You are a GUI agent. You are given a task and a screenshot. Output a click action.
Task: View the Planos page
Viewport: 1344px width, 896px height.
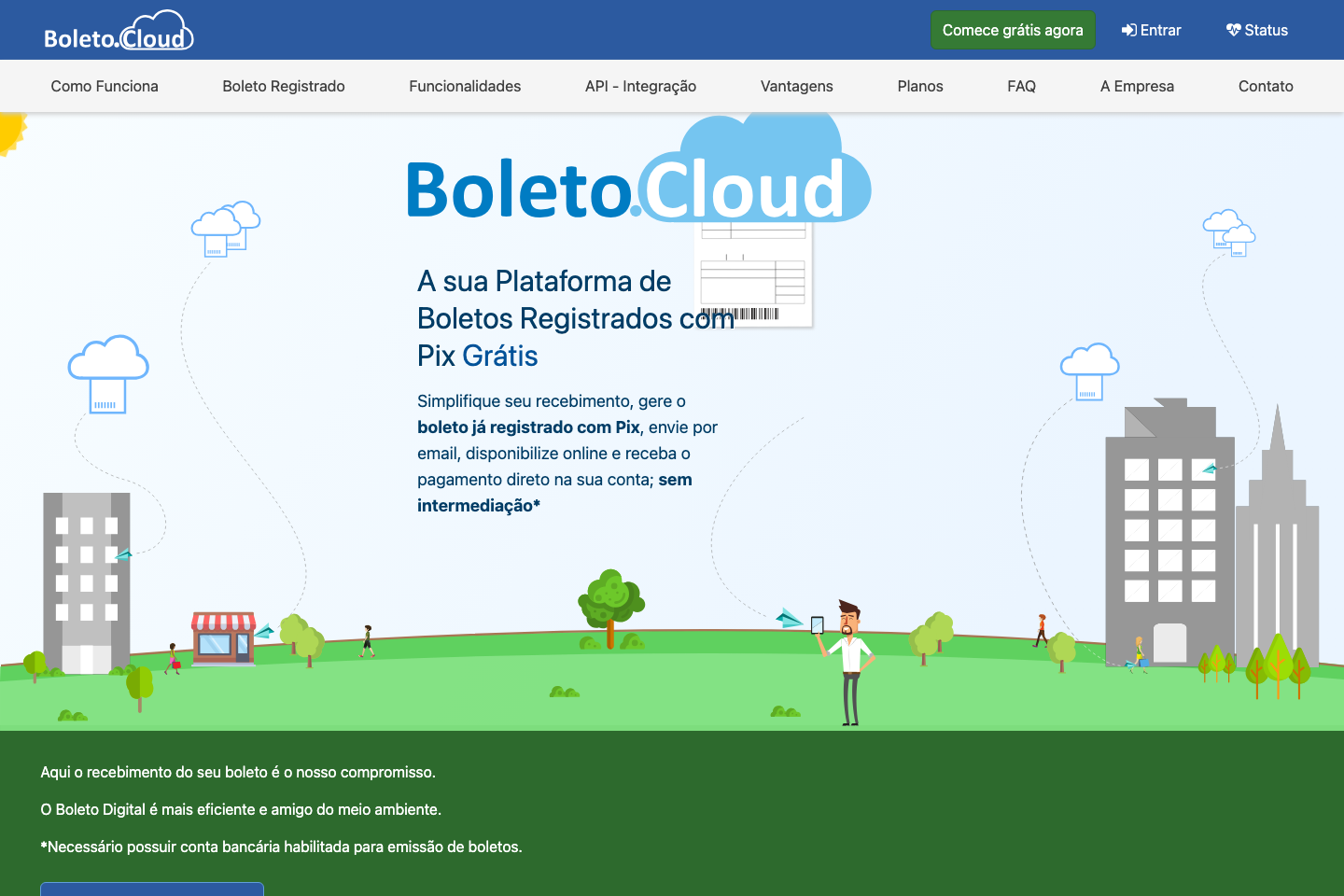pos(919,86)
